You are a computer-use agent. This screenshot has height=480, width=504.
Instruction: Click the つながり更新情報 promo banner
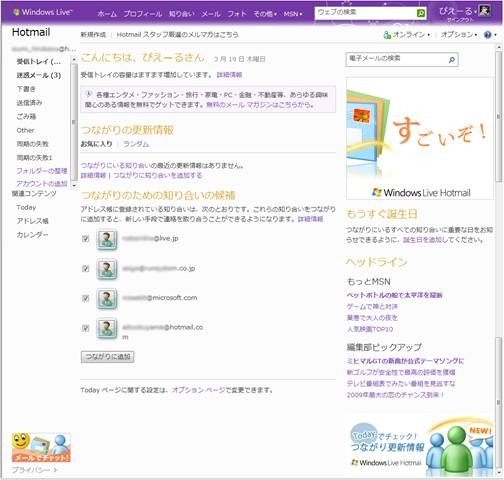tap(422, 447)
